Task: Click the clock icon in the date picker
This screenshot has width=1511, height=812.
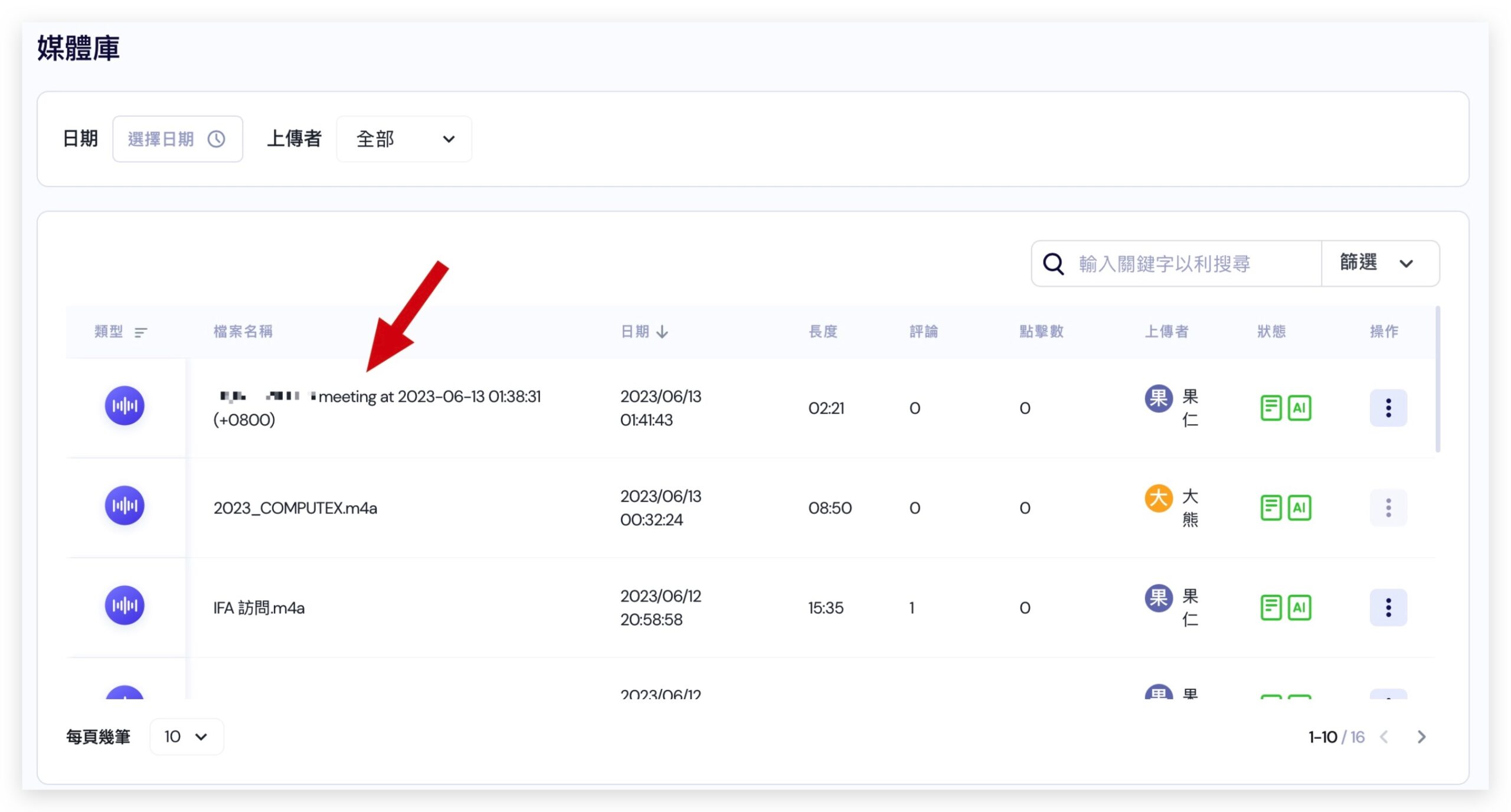Action: pos(216,139)
